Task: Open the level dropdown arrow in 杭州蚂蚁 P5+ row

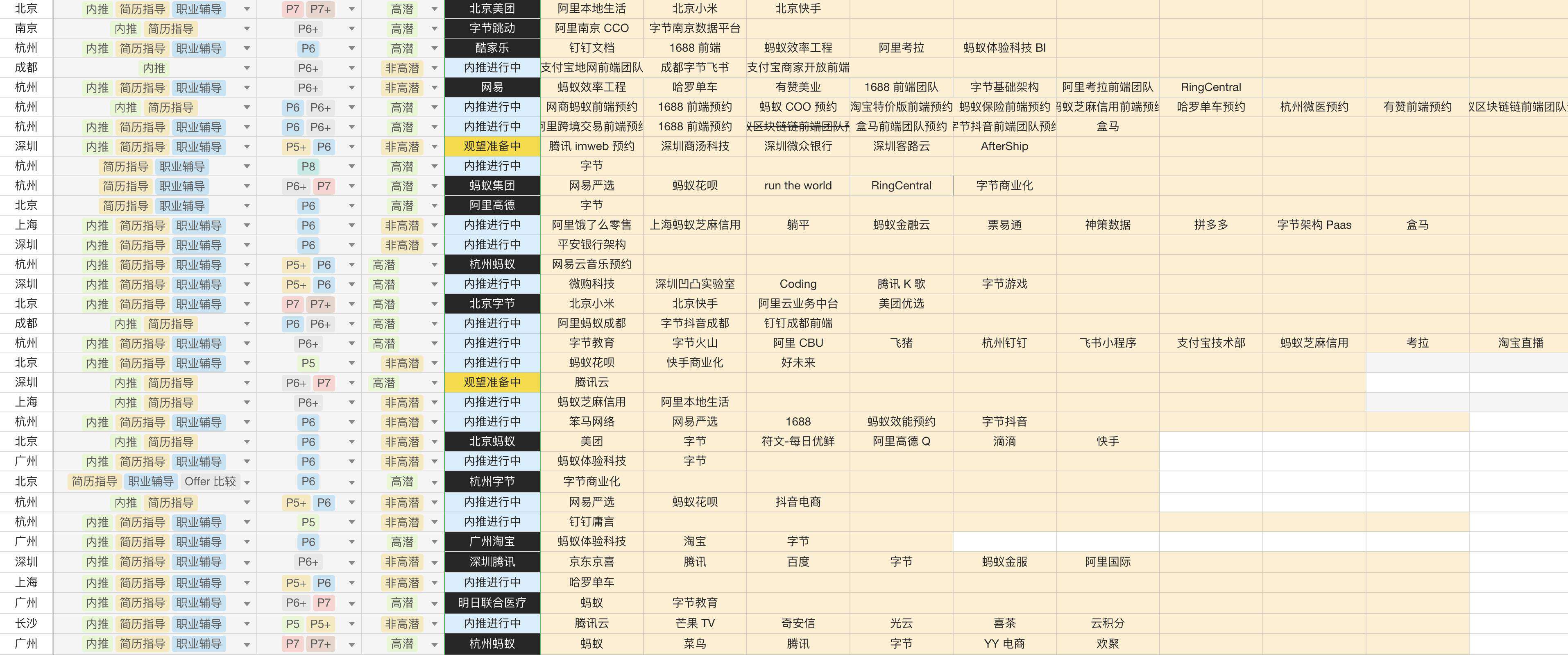Action: pyautogui.click(x=351, y=265)
